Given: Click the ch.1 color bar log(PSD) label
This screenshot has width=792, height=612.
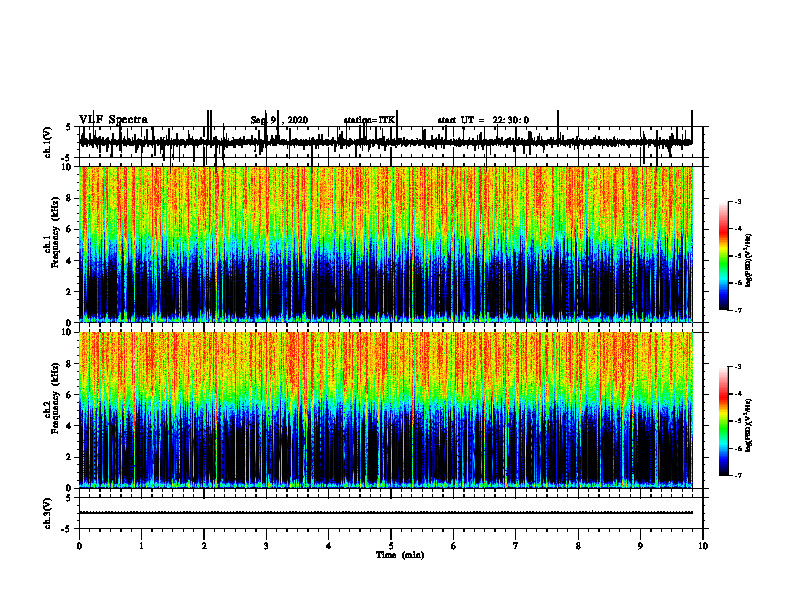Looking at the screenshot, I should 750,261.
